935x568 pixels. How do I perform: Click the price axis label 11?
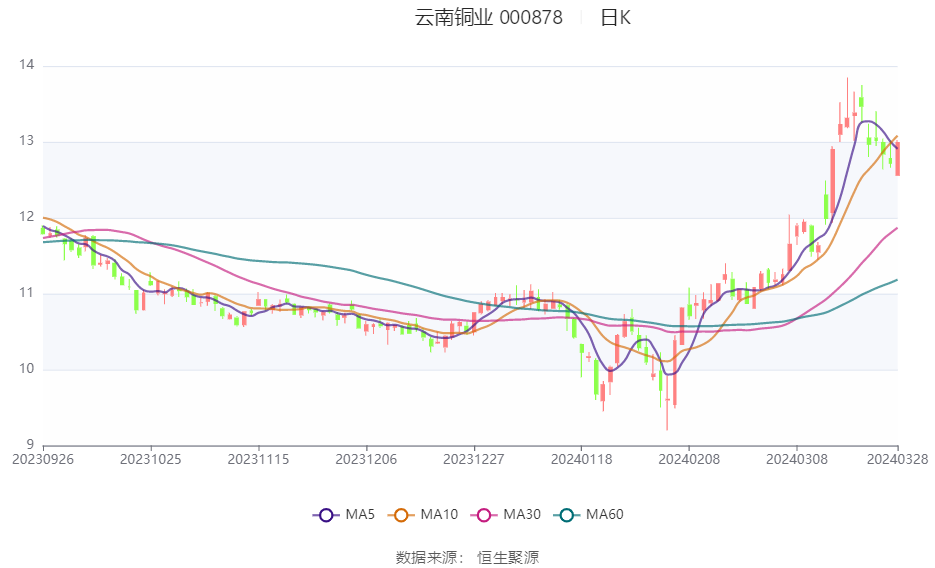coord(26,293)
